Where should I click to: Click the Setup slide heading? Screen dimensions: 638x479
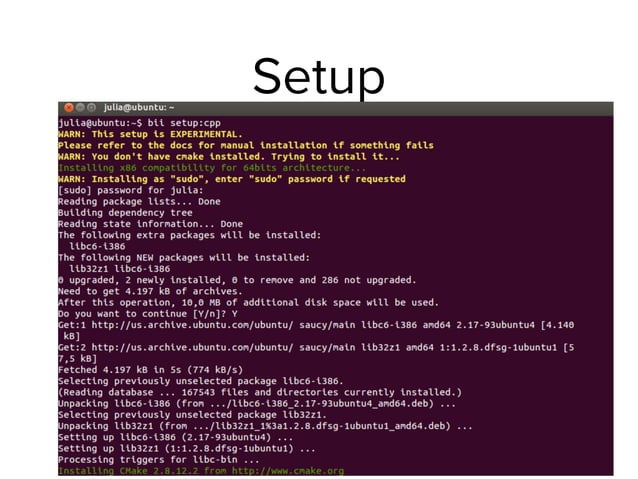click(319, 77)
